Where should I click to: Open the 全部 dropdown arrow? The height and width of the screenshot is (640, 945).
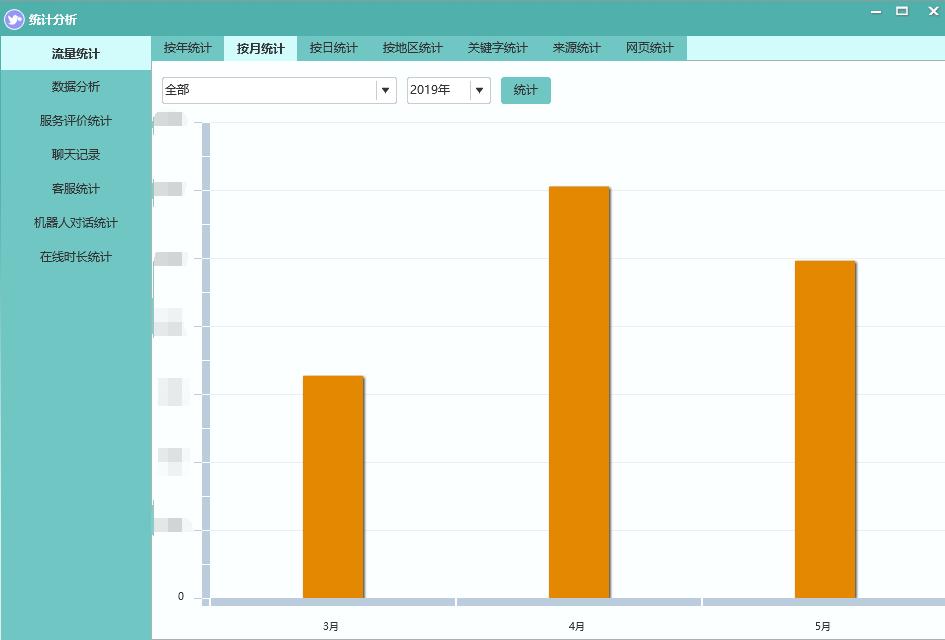click(385, 91)
